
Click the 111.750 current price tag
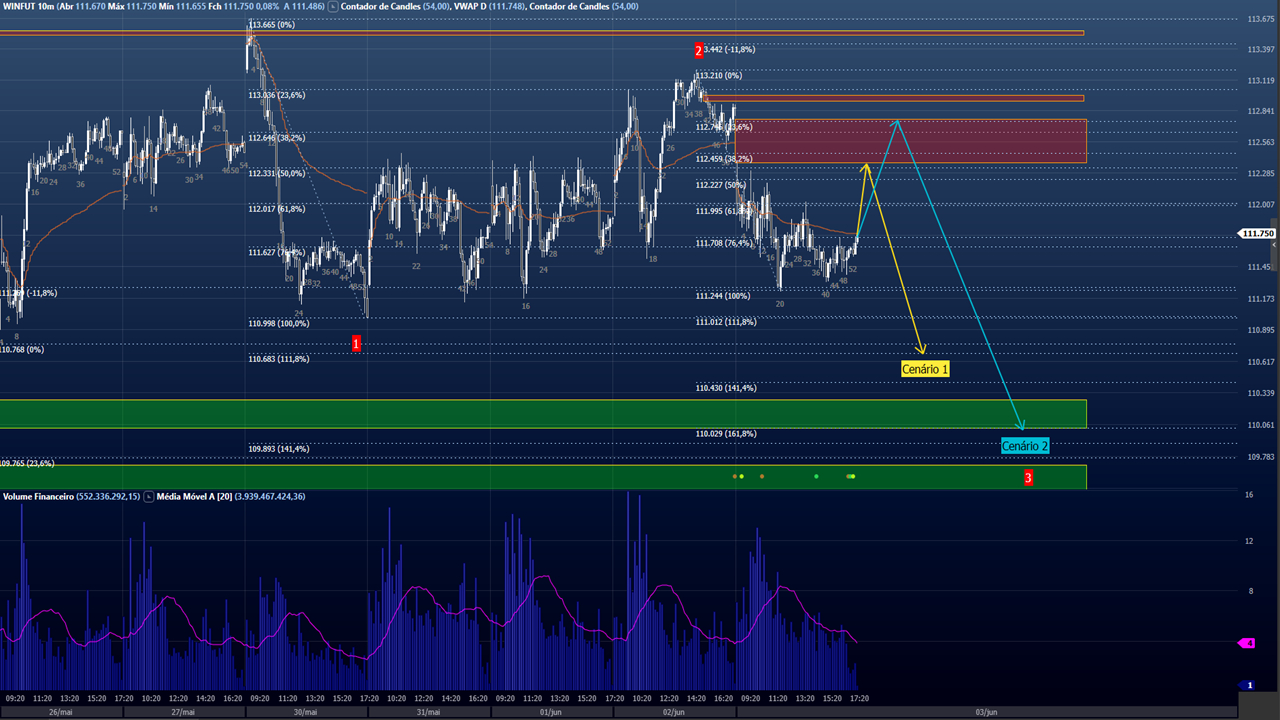pyautogui.click(x=1257, y=233)
